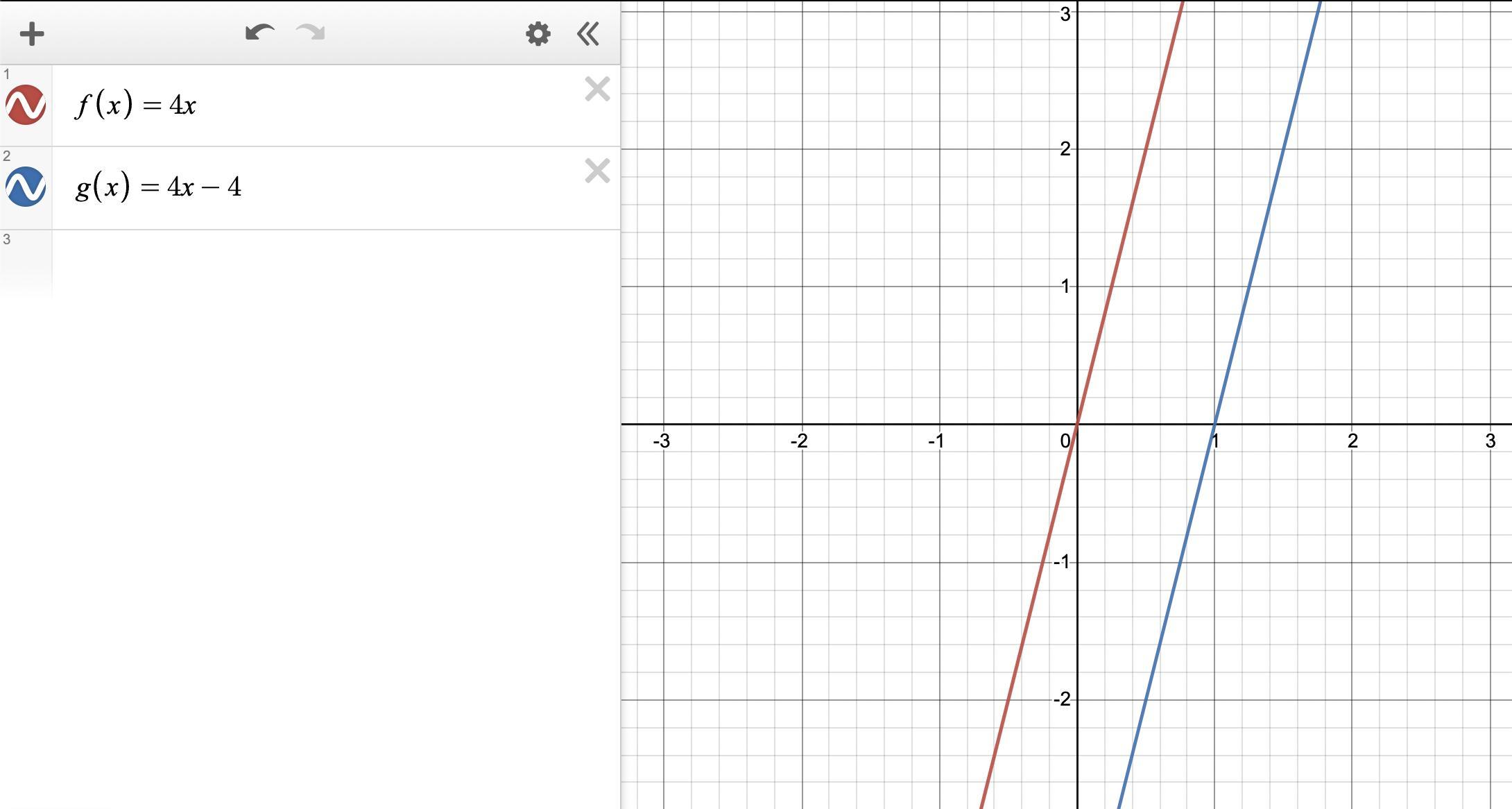This screenshot has width=1512, height=809.
Task: Hide the blue g(x) graph
Action: point(26,187)
